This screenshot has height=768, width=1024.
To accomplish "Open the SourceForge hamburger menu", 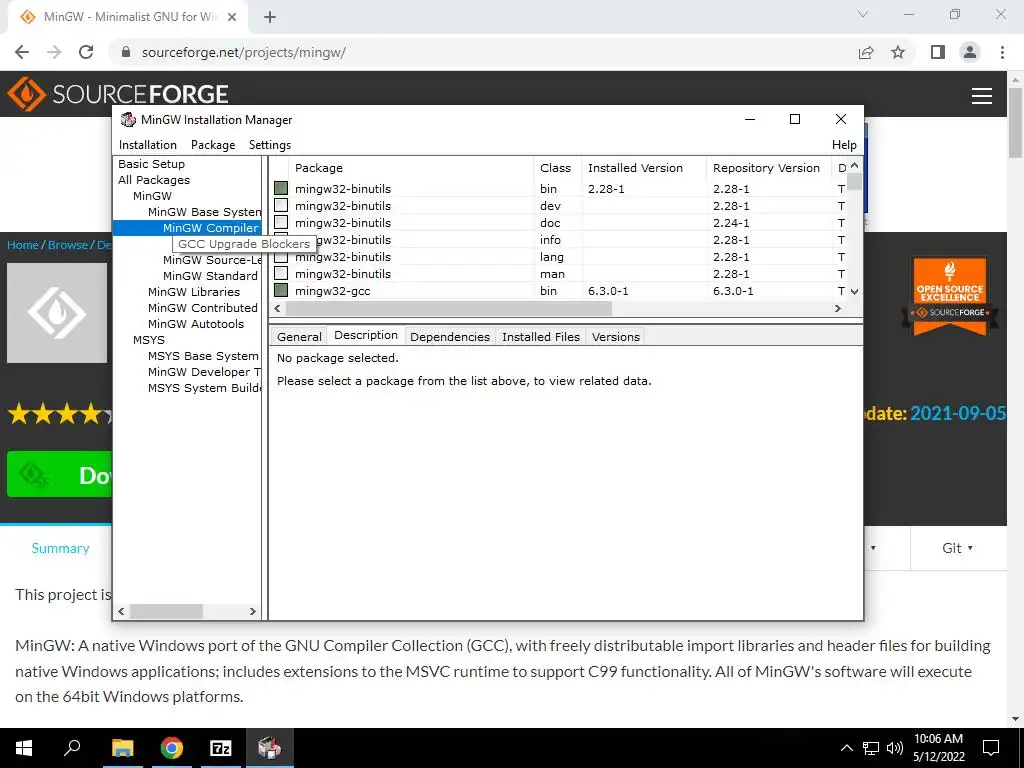I will (x=982, y=96).
